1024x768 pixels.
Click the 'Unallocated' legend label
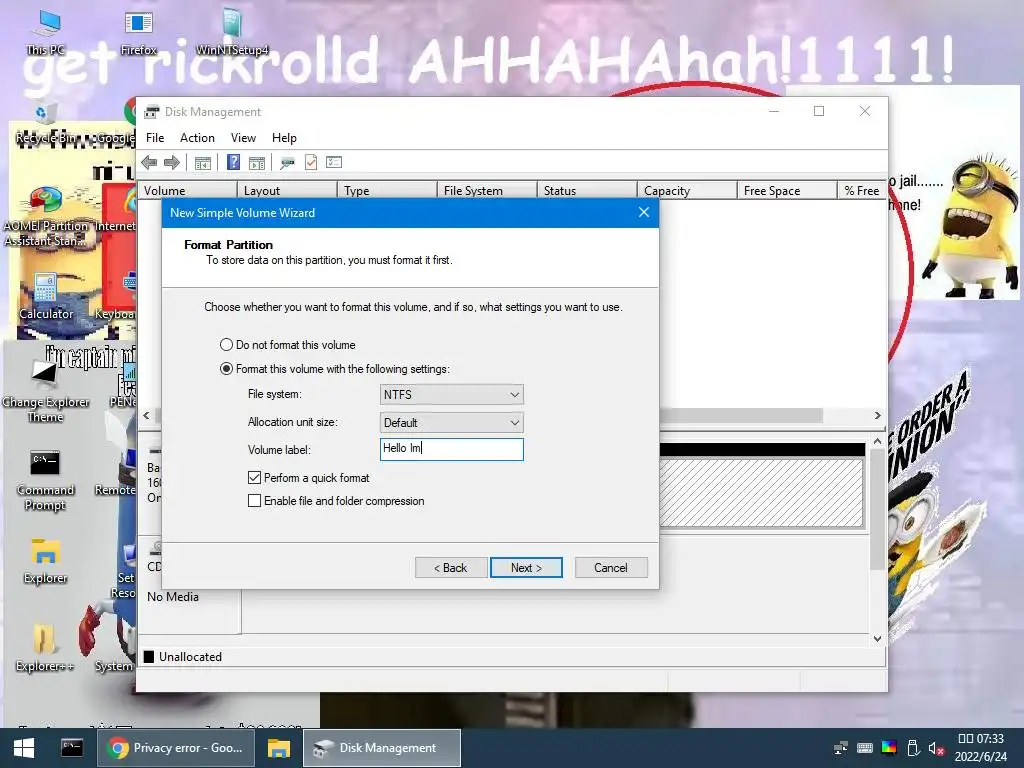point(190,657)
